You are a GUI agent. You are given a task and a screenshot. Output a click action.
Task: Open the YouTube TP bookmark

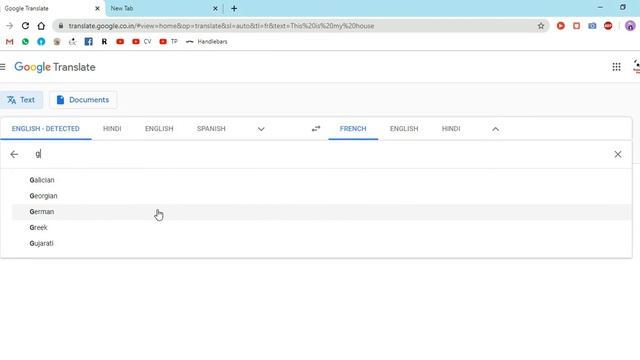coord(168,42)
